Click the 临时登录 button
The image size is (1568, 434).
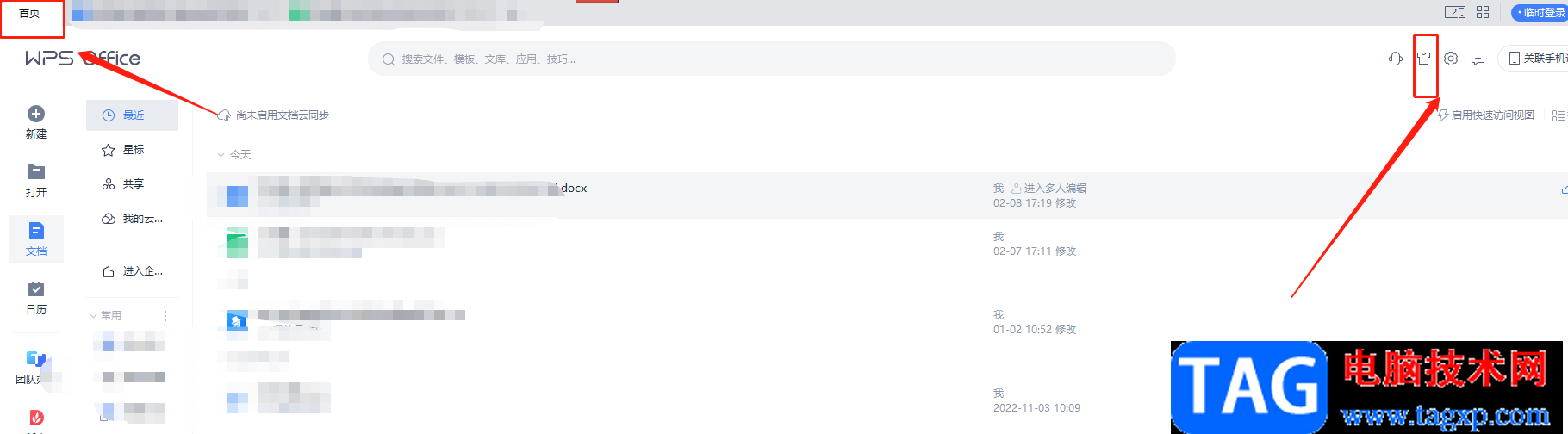[x=1540, y=12]
